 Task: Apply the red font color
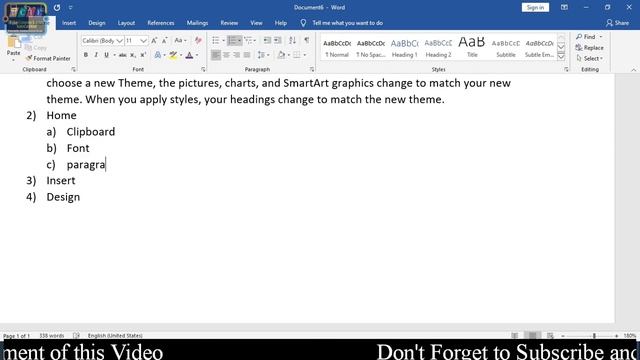click(189, 55)
